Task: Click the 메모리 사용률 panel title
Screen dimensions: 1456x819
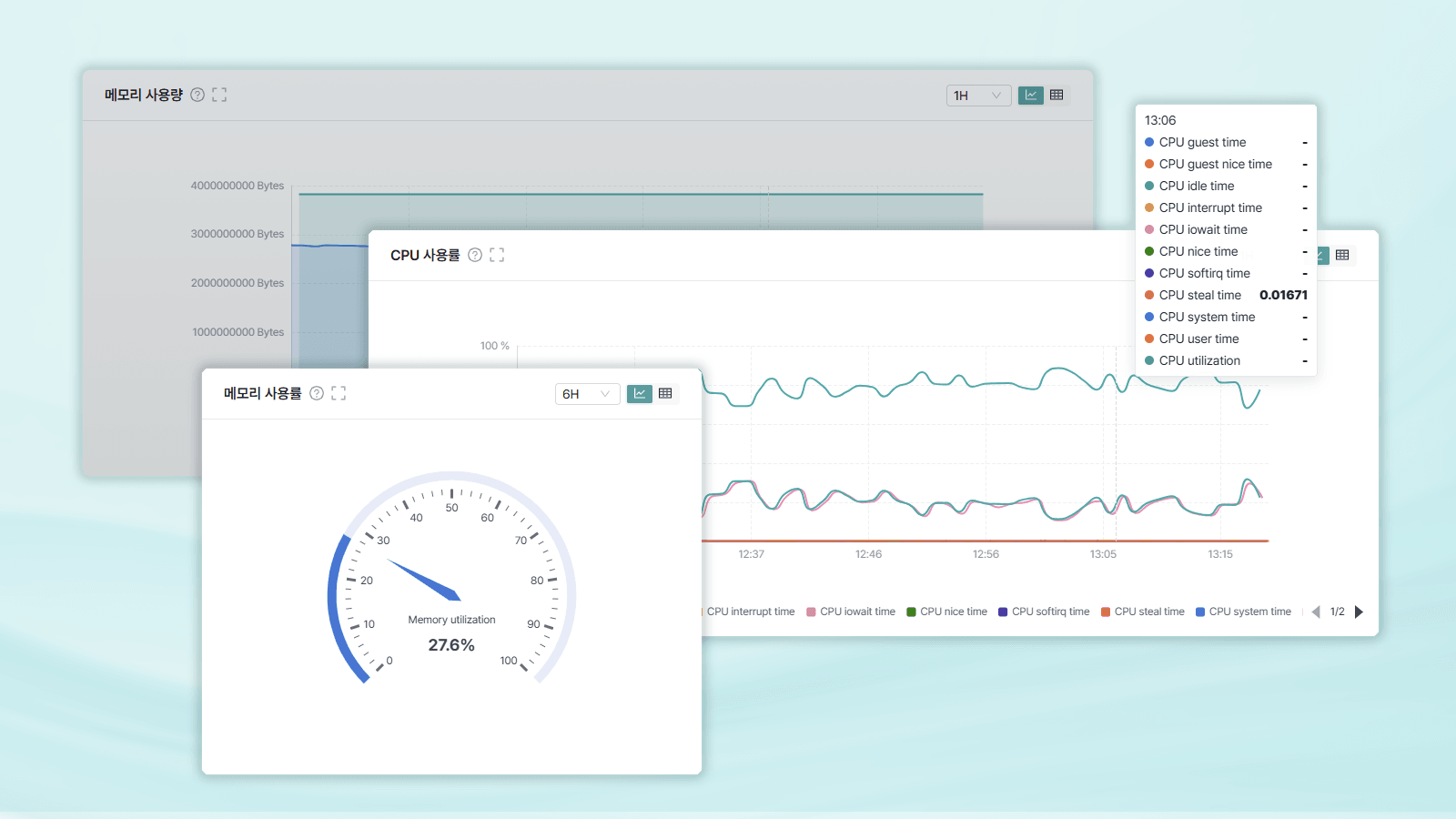Action: click(263, 393)
